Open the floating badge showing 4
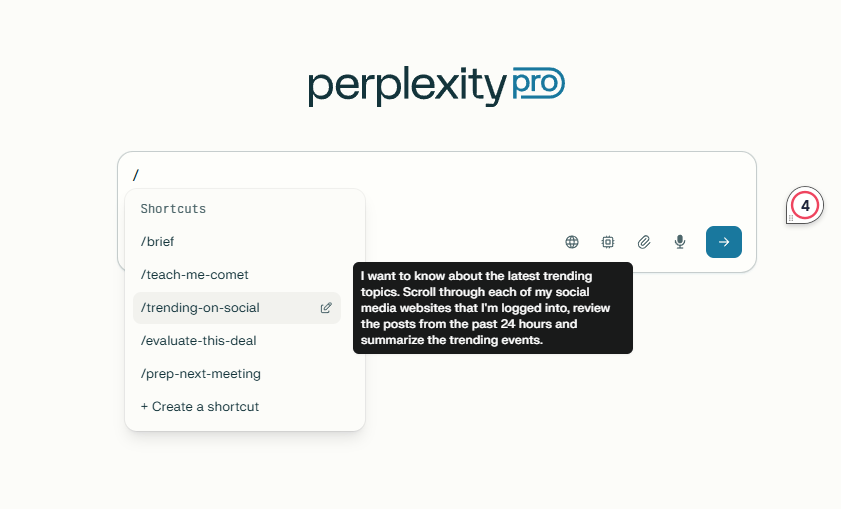Image resolution: width=841 pixels, height=509 pixels. tap(805, 205)
